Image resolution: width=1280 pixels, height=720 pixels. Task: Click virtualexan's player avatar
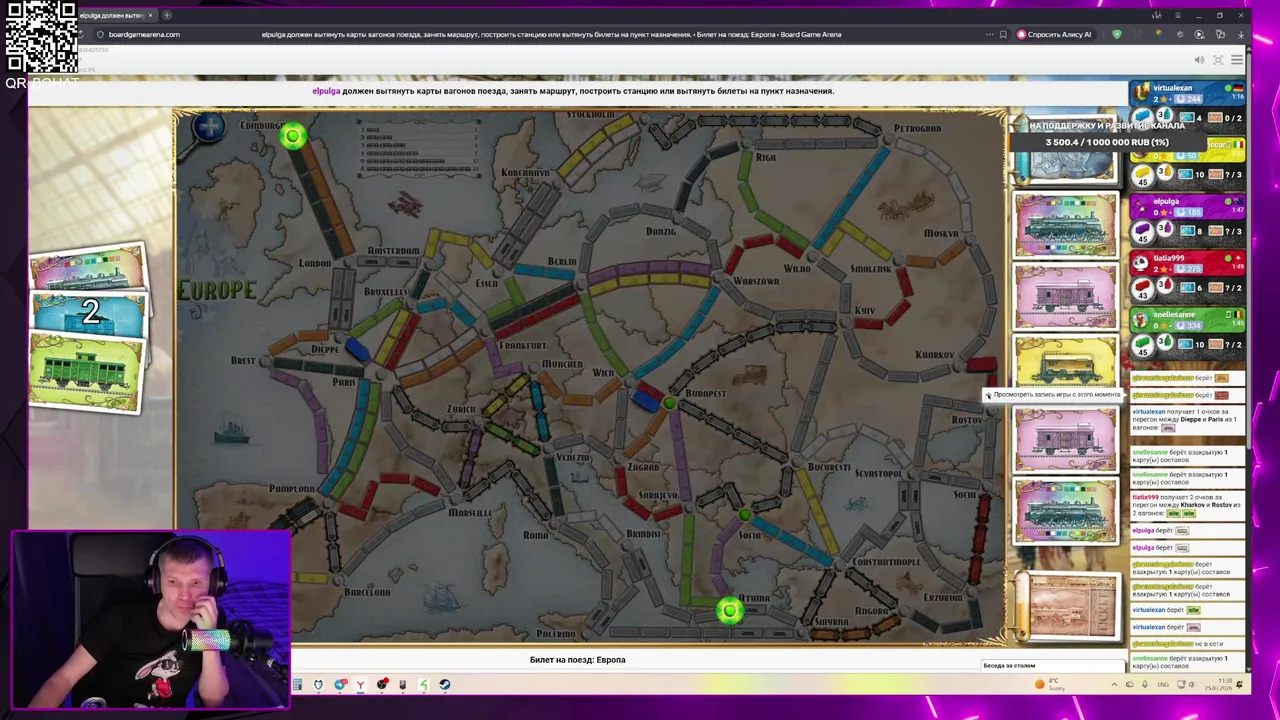coord(1141,92)
